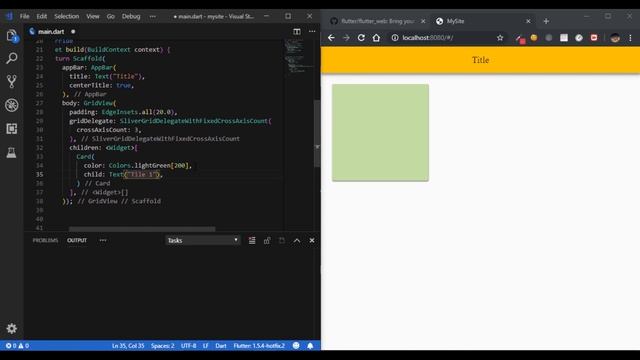Click the crossAxisCount line in code
The image size is (640, 360).
(109, 130)
